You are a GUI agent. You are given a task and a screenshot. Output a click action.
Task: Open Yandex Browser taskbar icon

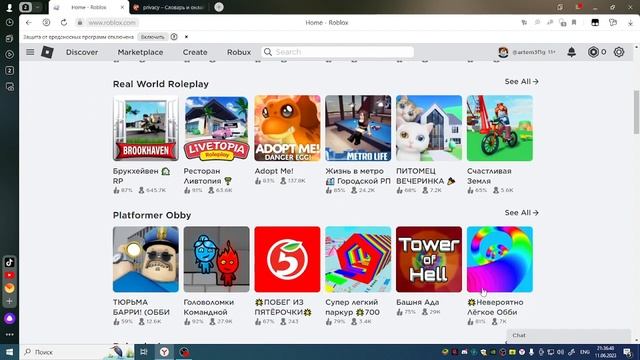[164, 352]
